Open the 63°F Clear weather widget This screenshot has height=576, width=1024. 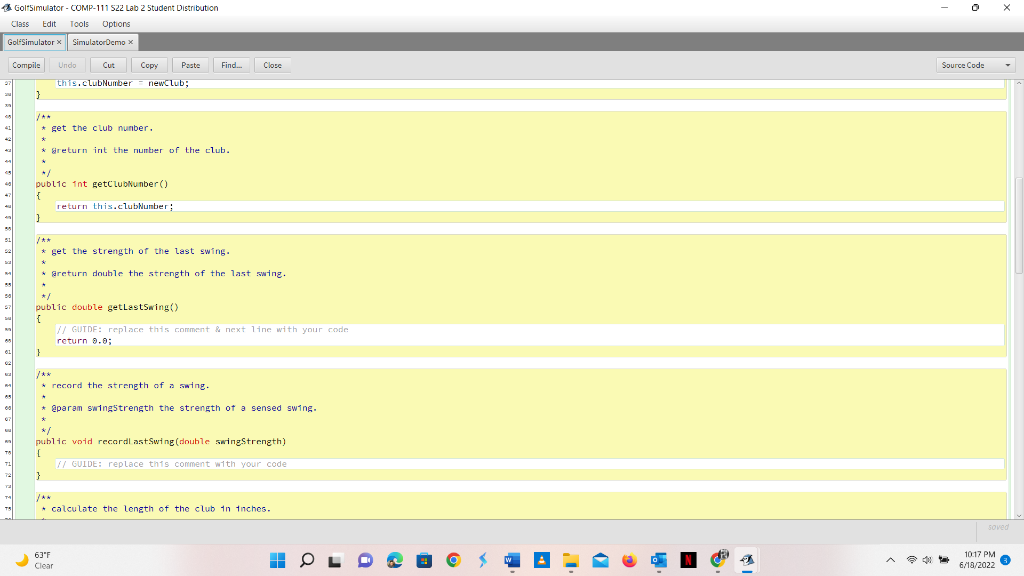point(36,560)
